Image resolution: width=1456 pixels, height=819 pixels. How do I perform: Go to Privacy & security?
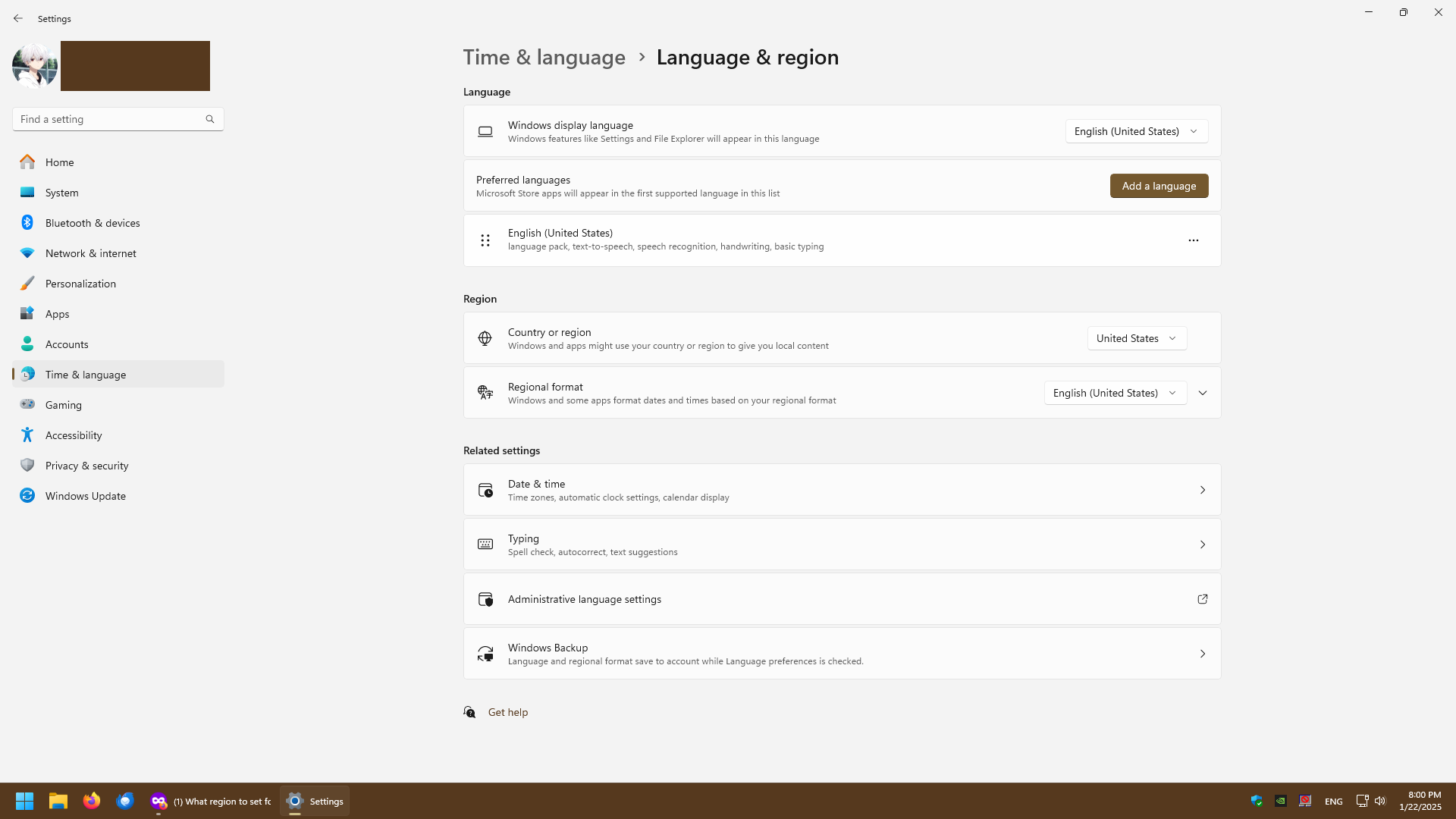pyautogui.click(x=118, y=466)
